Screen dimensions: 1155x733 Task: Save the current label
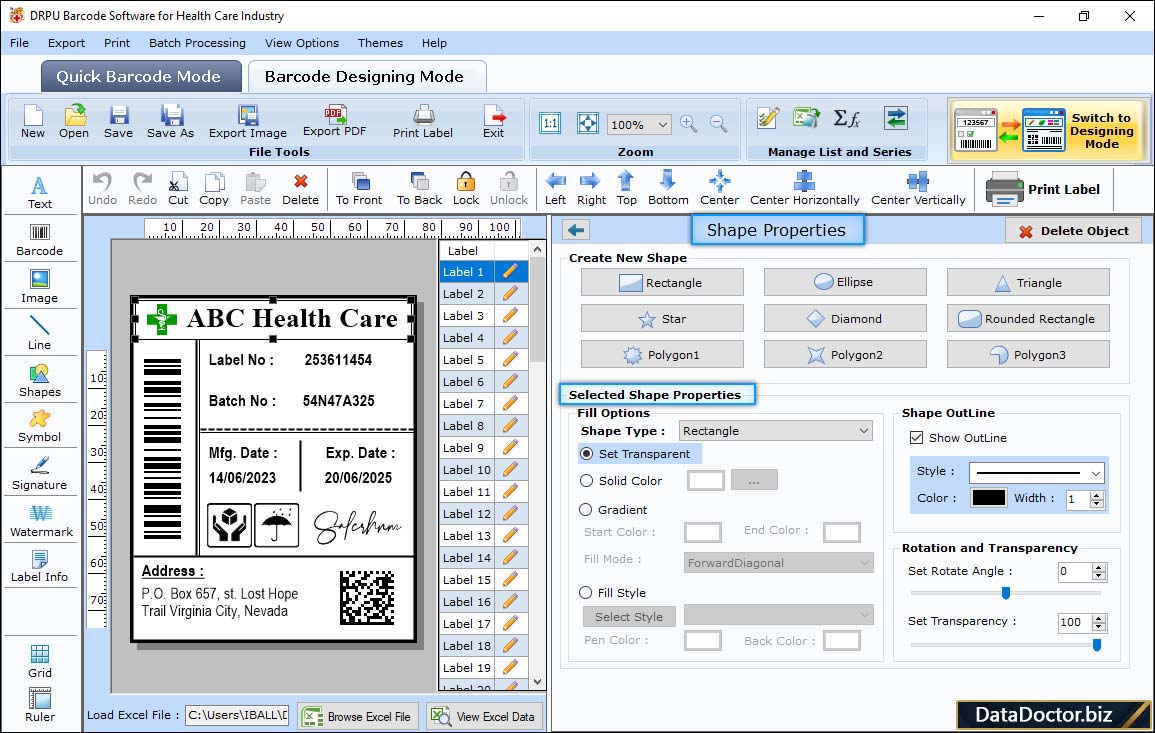click(x=119, y=122)
